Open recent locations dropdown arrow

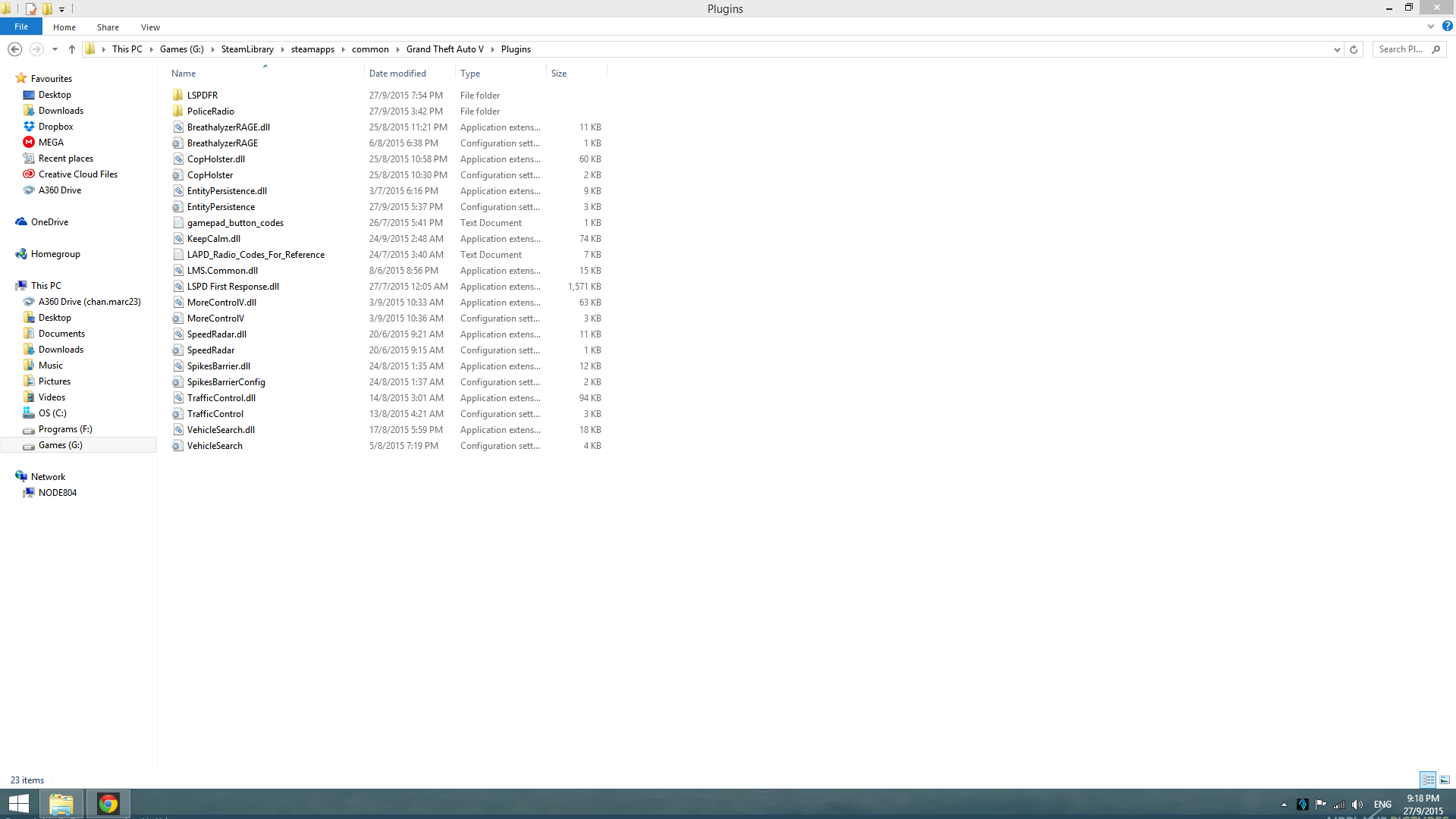click(x=55, y=49)
